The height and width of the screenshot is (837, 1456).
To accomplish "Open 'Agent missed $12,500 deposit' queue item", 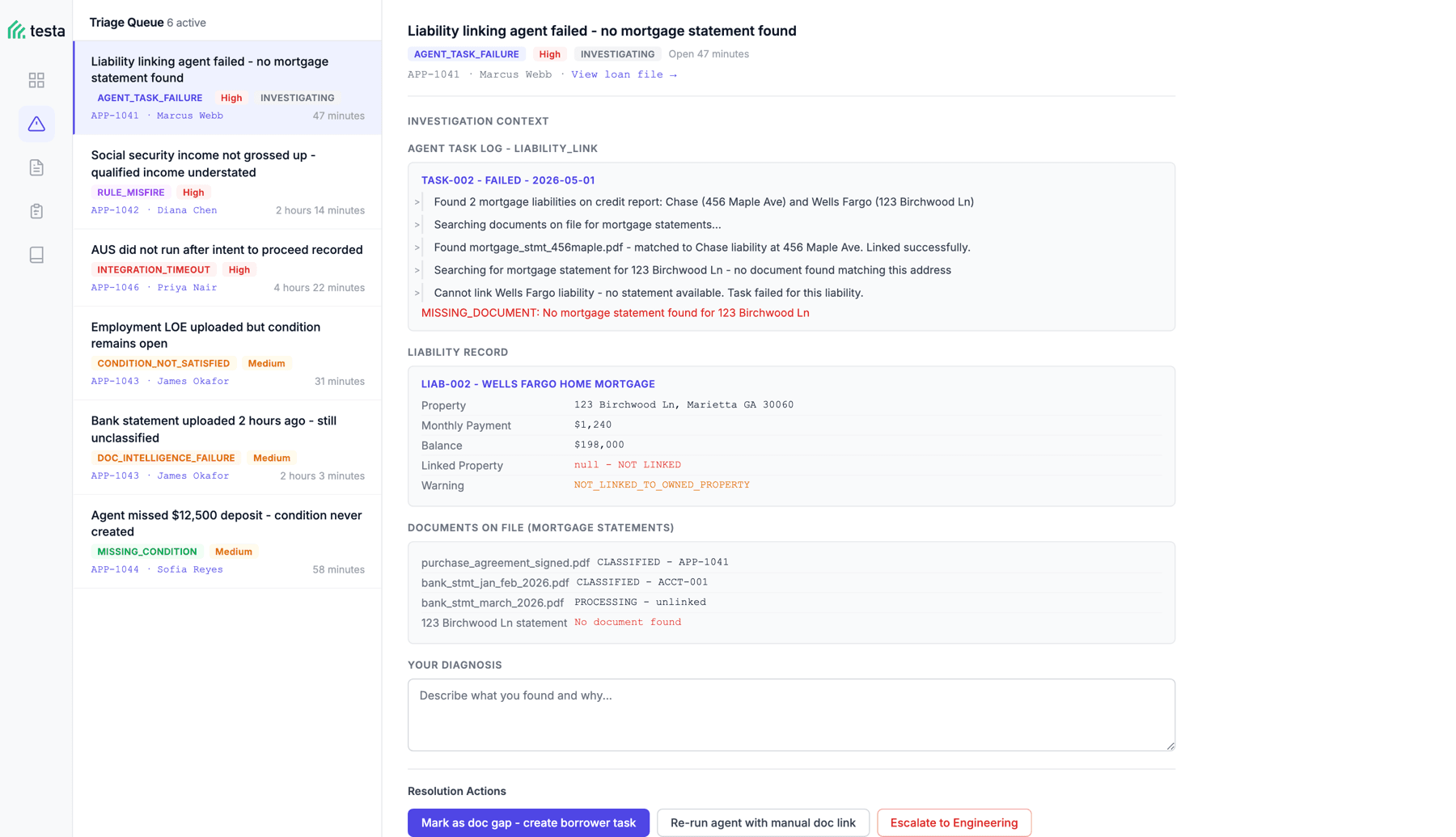I will [227, 541].
